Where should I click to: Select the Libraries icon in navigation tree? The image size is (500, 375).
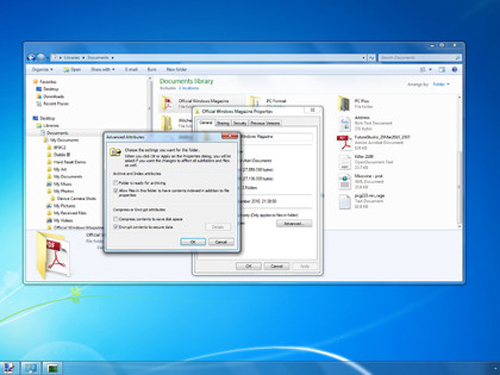click(x=39, y=126)
